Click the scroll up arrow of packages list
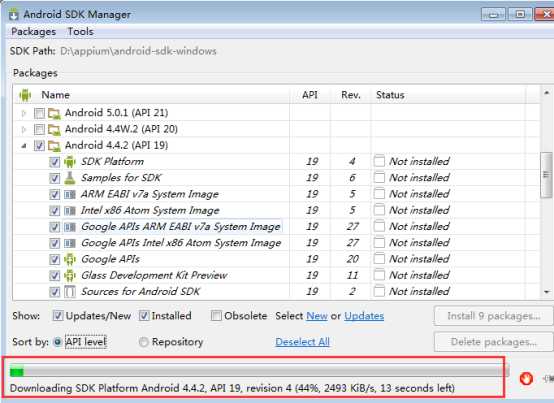This screenshot has width=554, height=403. pyautogui.click(x=547, y=93)
